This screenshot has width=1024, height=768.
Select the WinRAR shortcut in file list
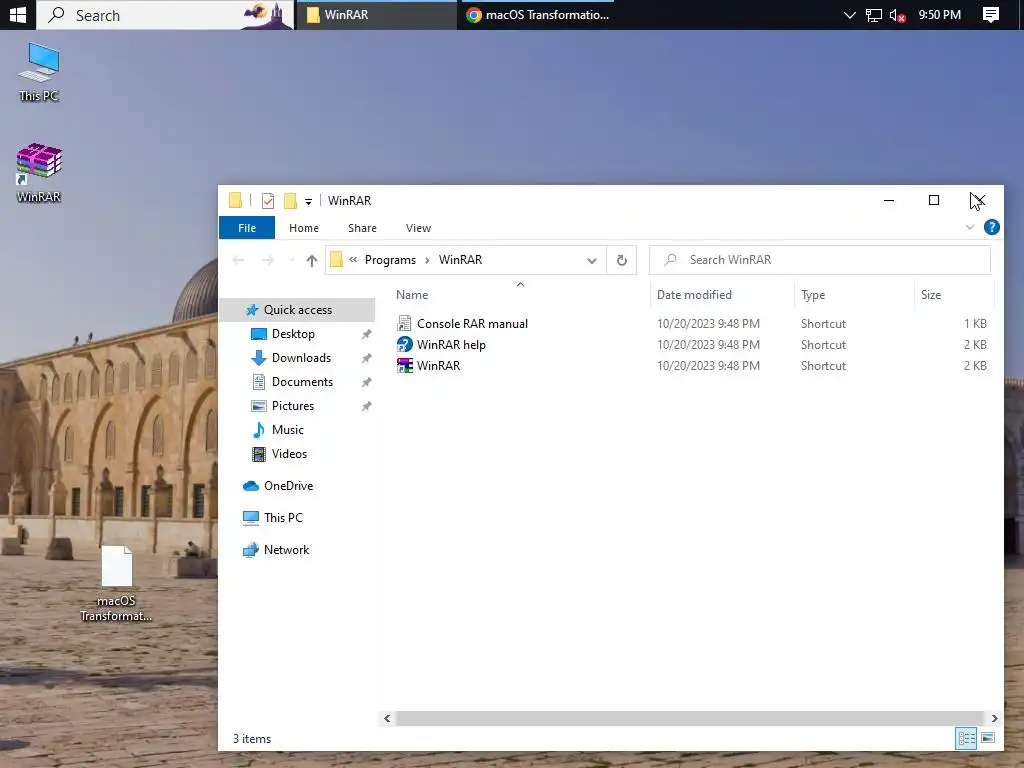(x=438, y=366)
